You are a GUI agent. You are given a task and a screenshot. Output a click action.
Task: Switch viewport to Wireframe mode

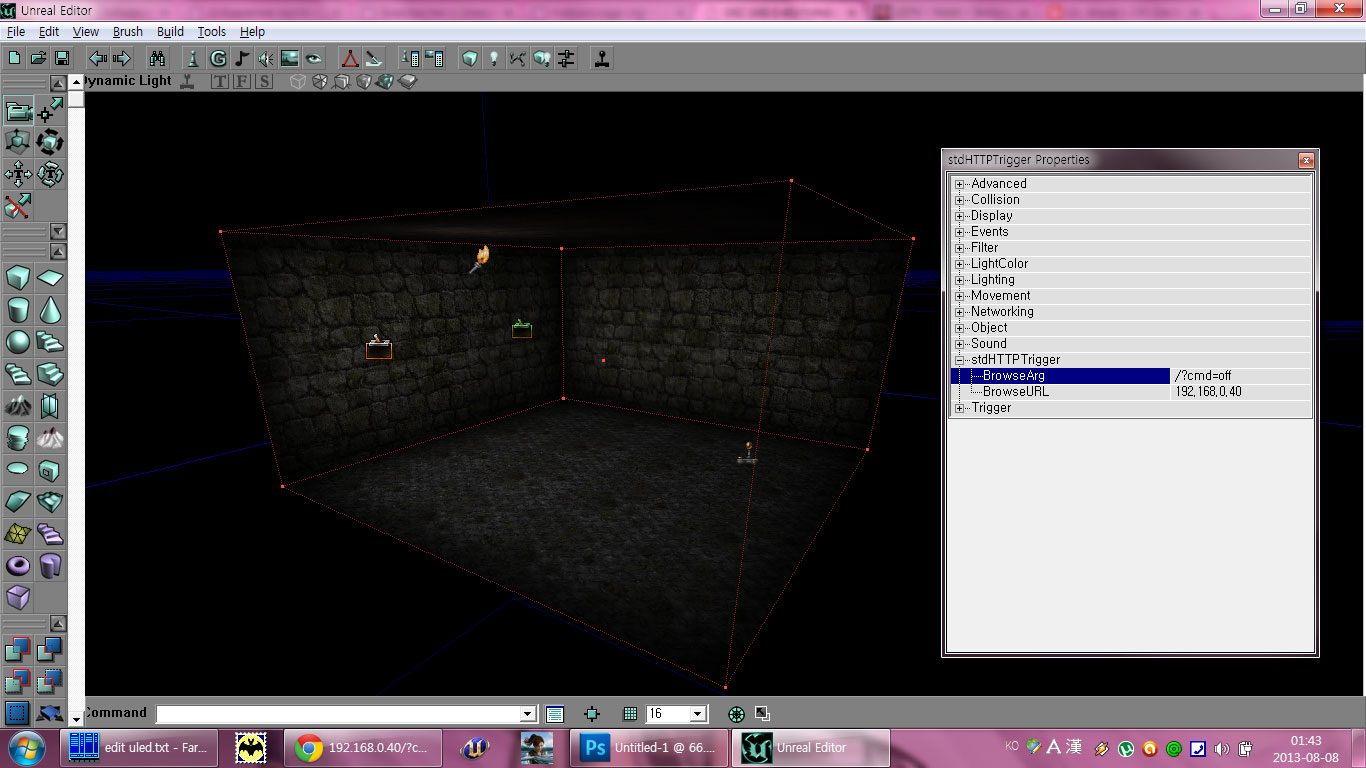(x=298, y=81)
